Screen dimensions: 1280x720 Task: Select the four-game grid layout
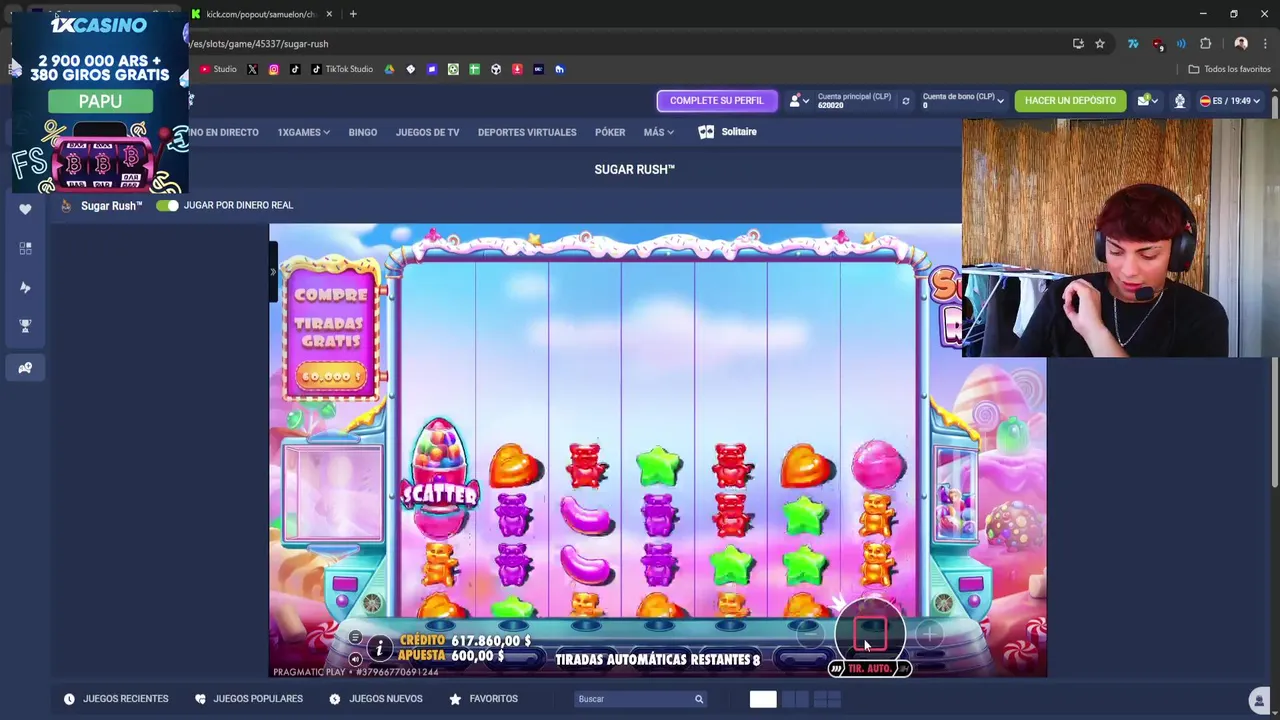[828, 699]
